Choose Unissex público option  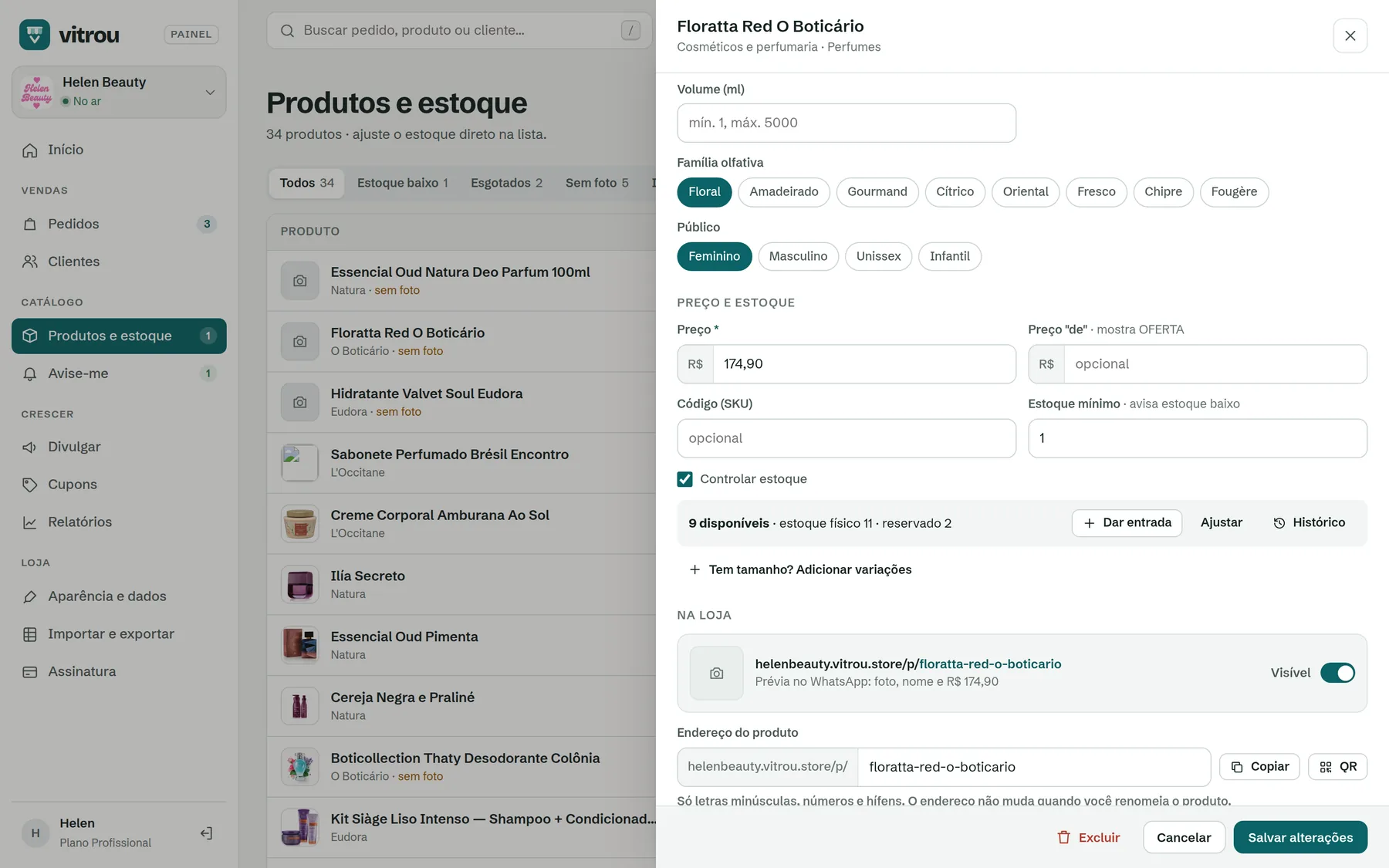pos(878,257)
